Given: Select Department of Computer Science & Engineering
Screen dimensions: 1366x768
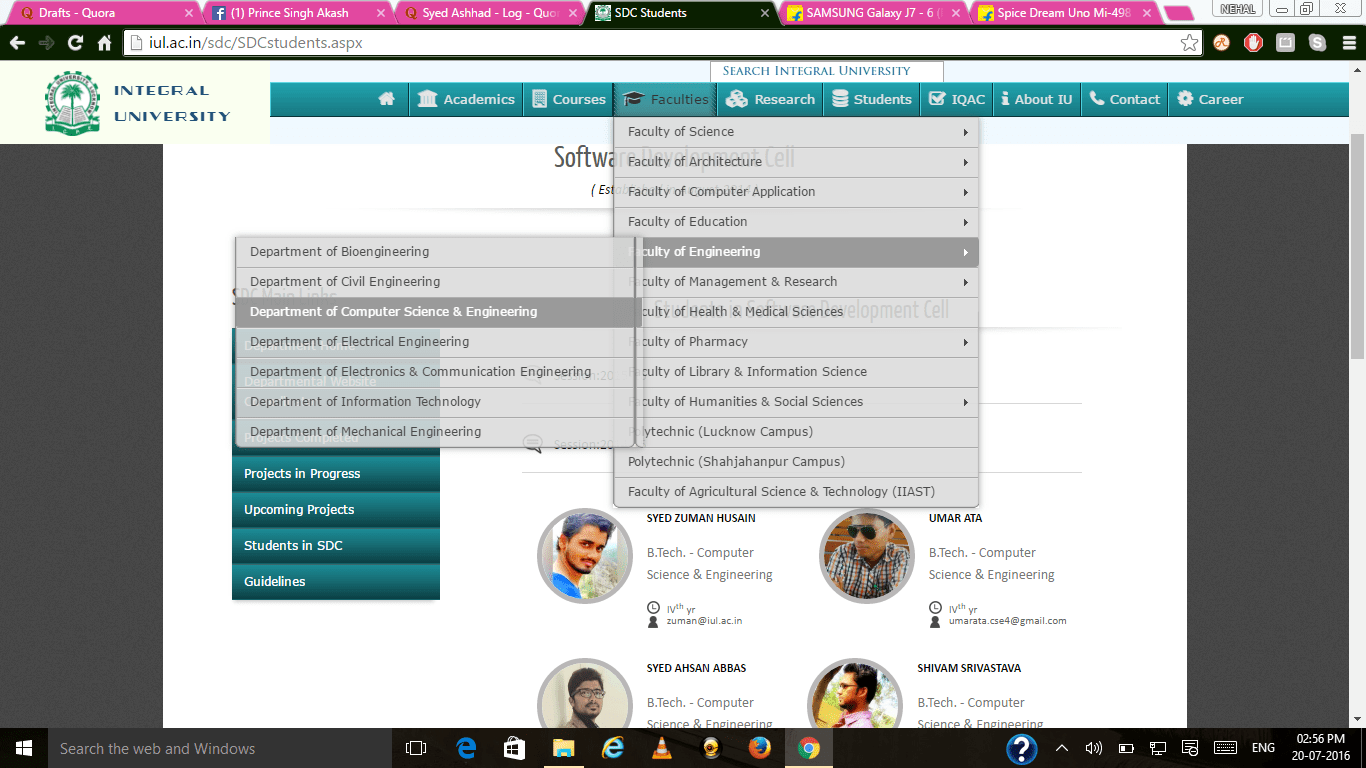Looking at the screenshot, I should [x=438, y=312].
